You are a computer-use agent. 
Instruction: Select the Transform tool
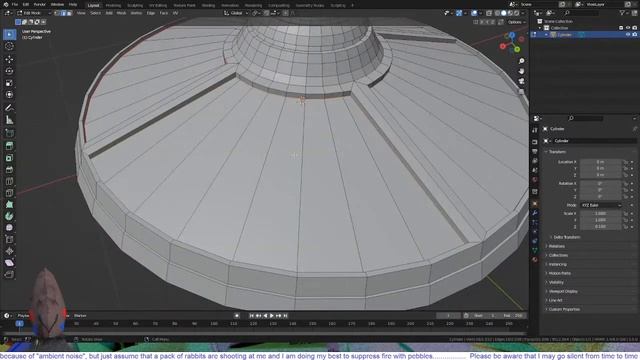[9, 95]
